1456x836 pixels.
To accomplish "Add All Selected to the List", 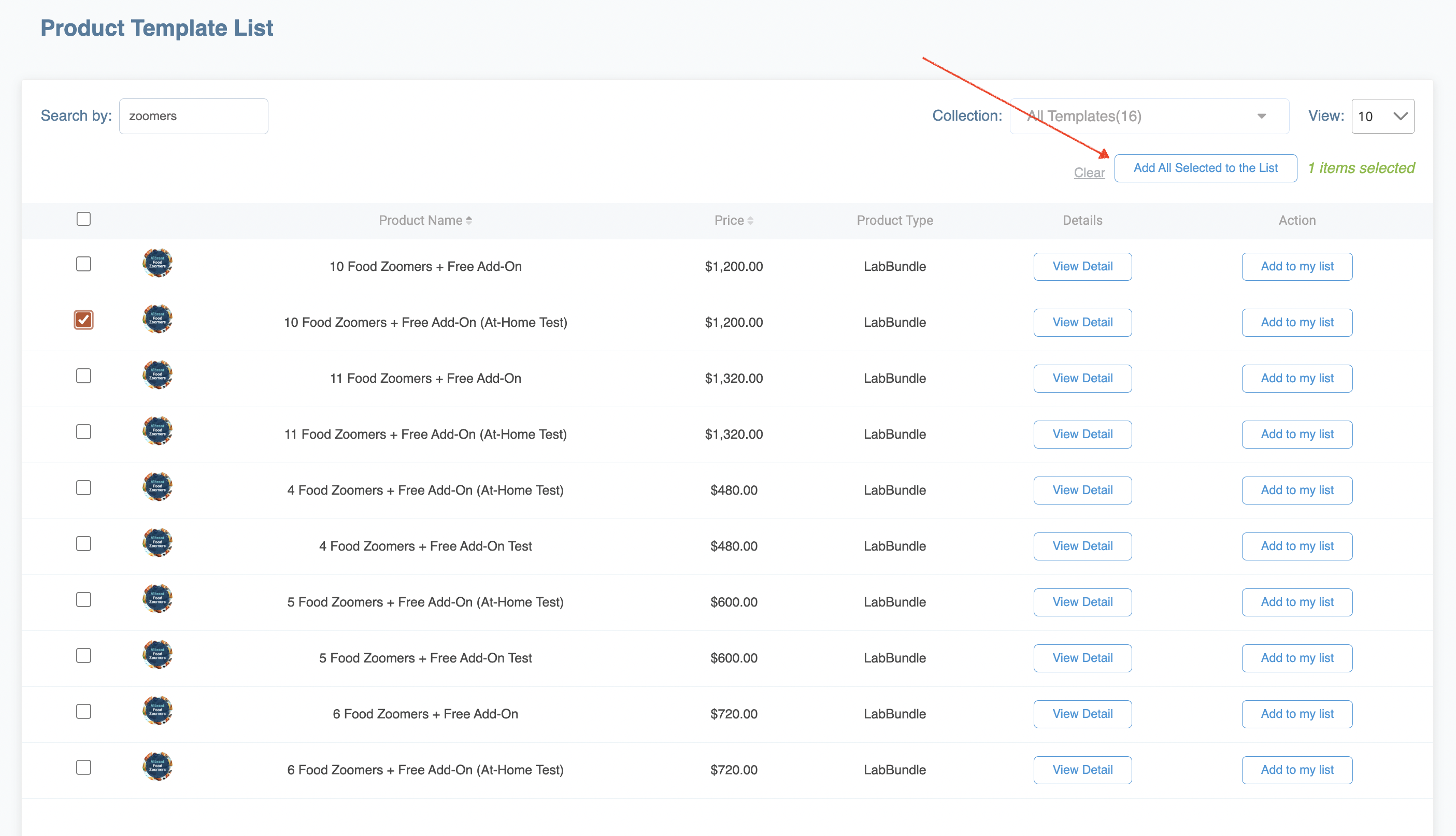I will 1206,168.
